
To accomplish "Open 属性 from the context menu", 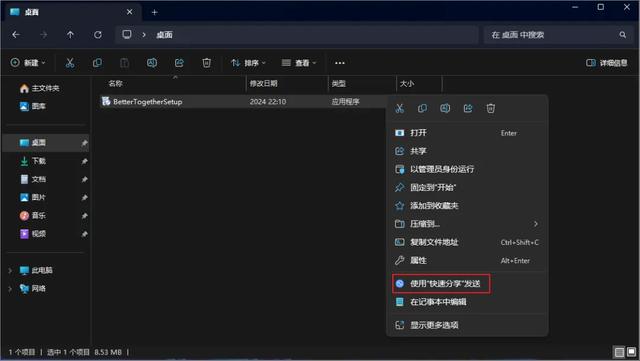I will point(467,260).
